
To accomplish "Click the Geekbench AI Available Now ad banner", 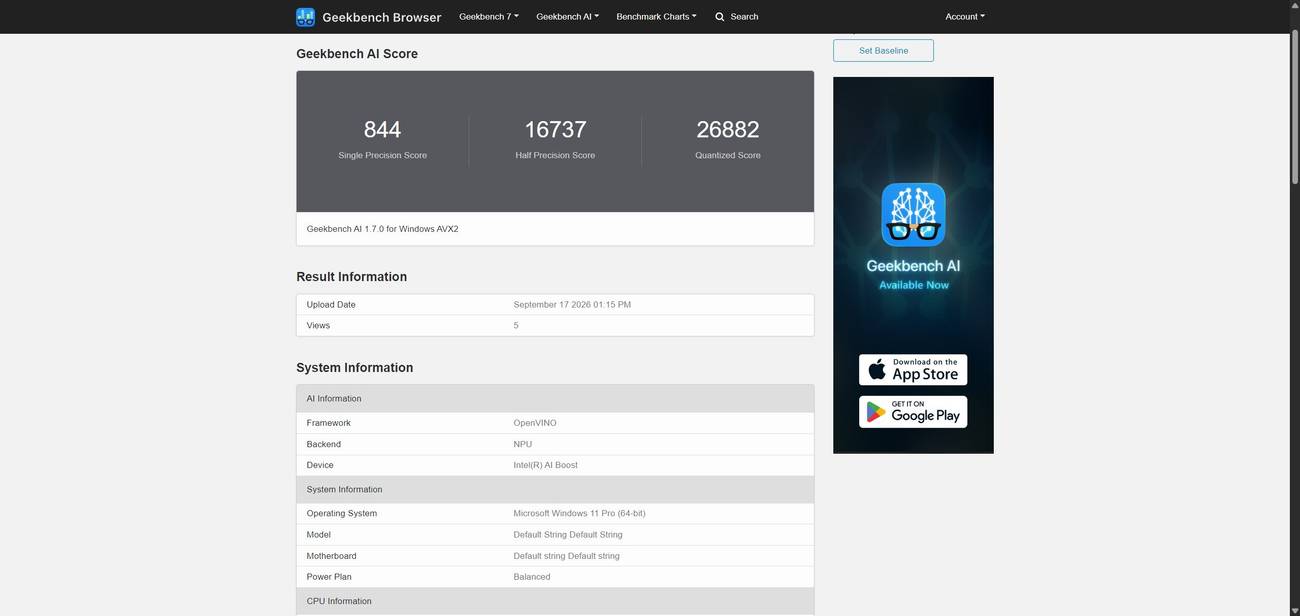I will point(913,265).
